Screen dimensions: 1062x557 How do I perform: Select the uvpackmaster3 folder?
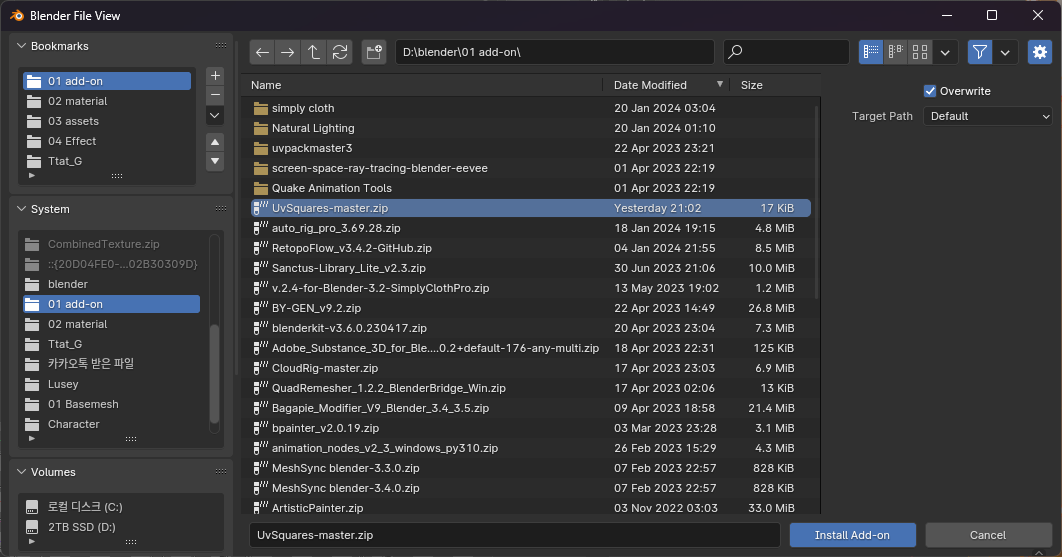530,148
